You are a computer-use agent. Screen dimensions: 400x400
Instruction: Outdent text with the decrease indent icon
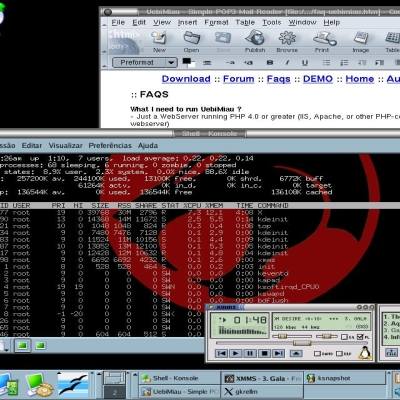362,62
